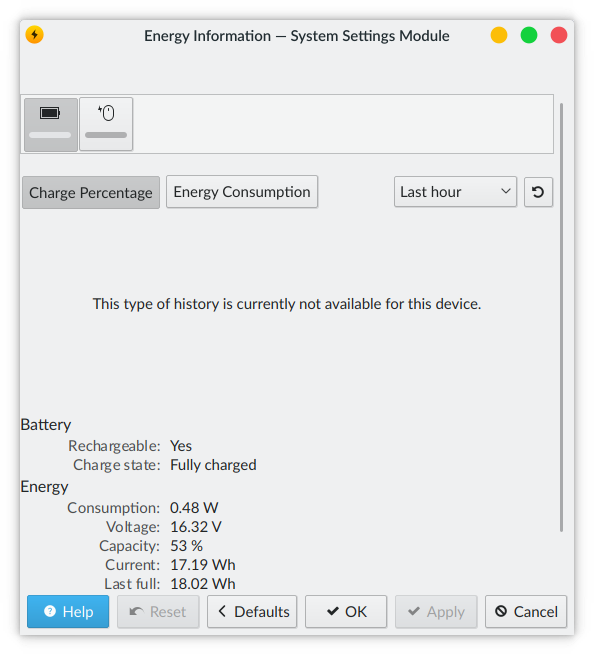The image size is (594, 655).
Task: Close the window with red button
Action: pyautogui.click(x=559, y=35)
